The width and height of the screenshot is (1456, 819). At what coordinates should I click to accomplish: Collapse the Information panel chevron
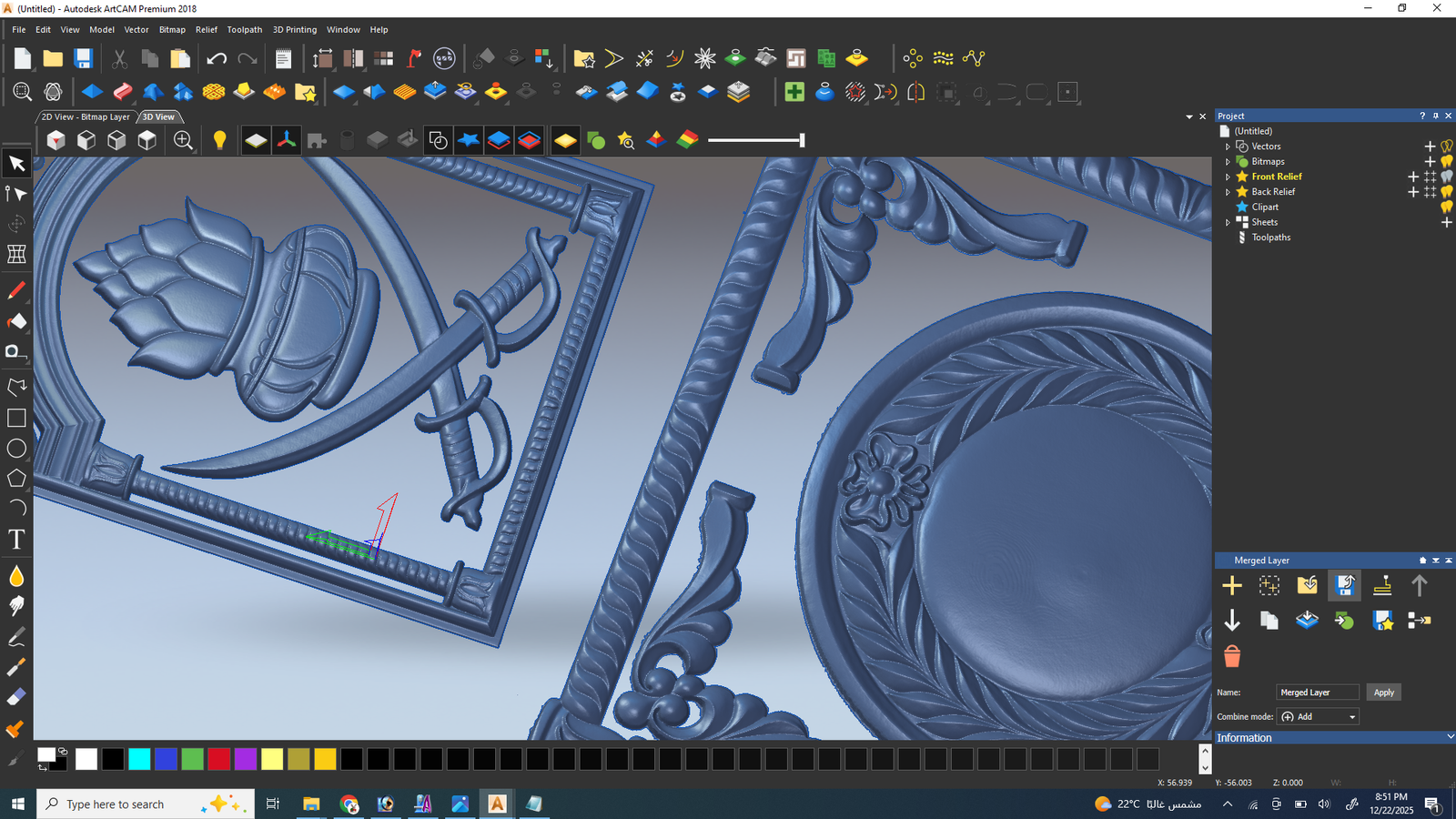[x=1448, y=737]
